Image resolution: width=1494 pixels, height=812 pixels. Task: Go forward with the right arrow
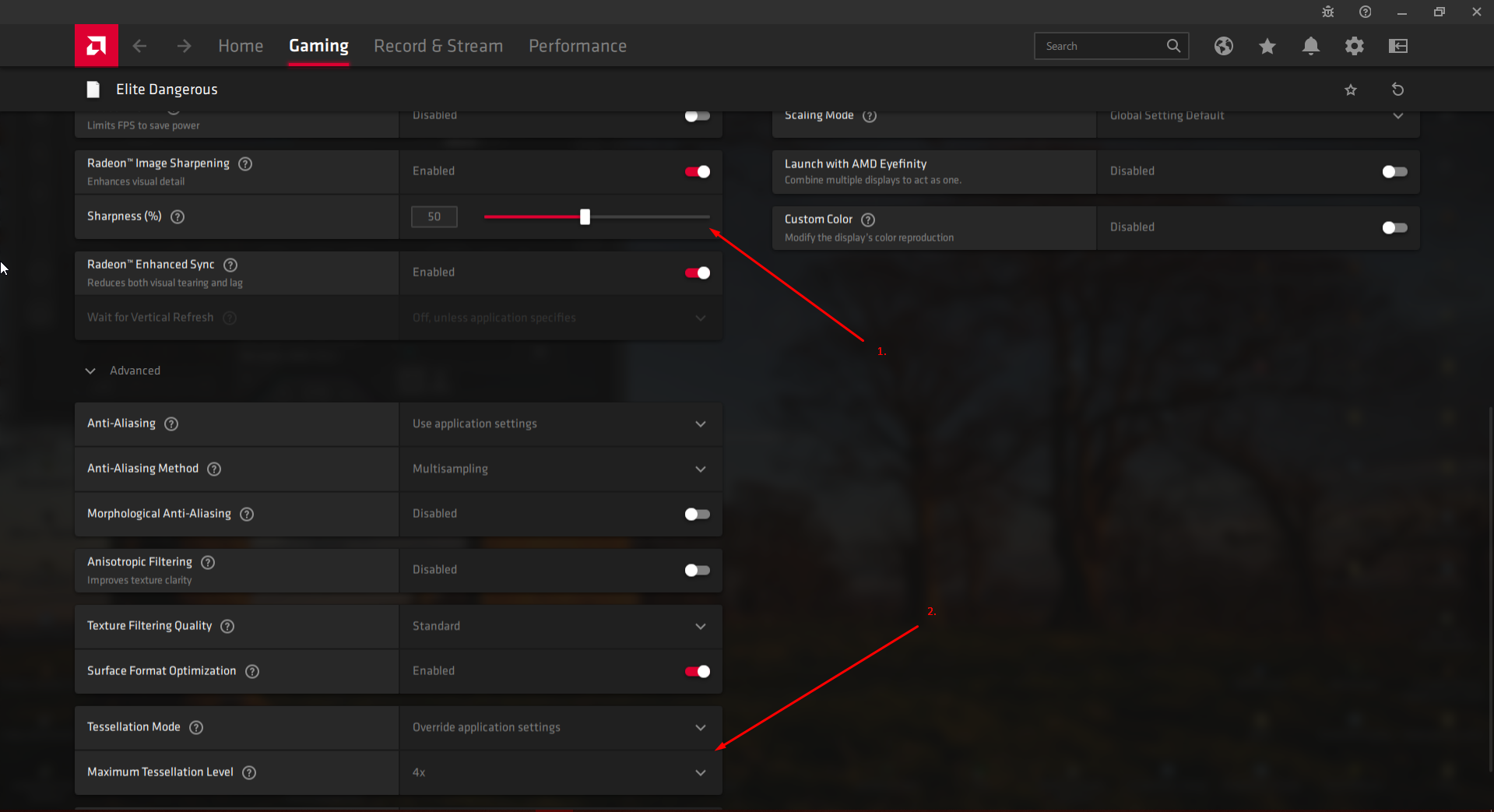click(x=184, y=46)
